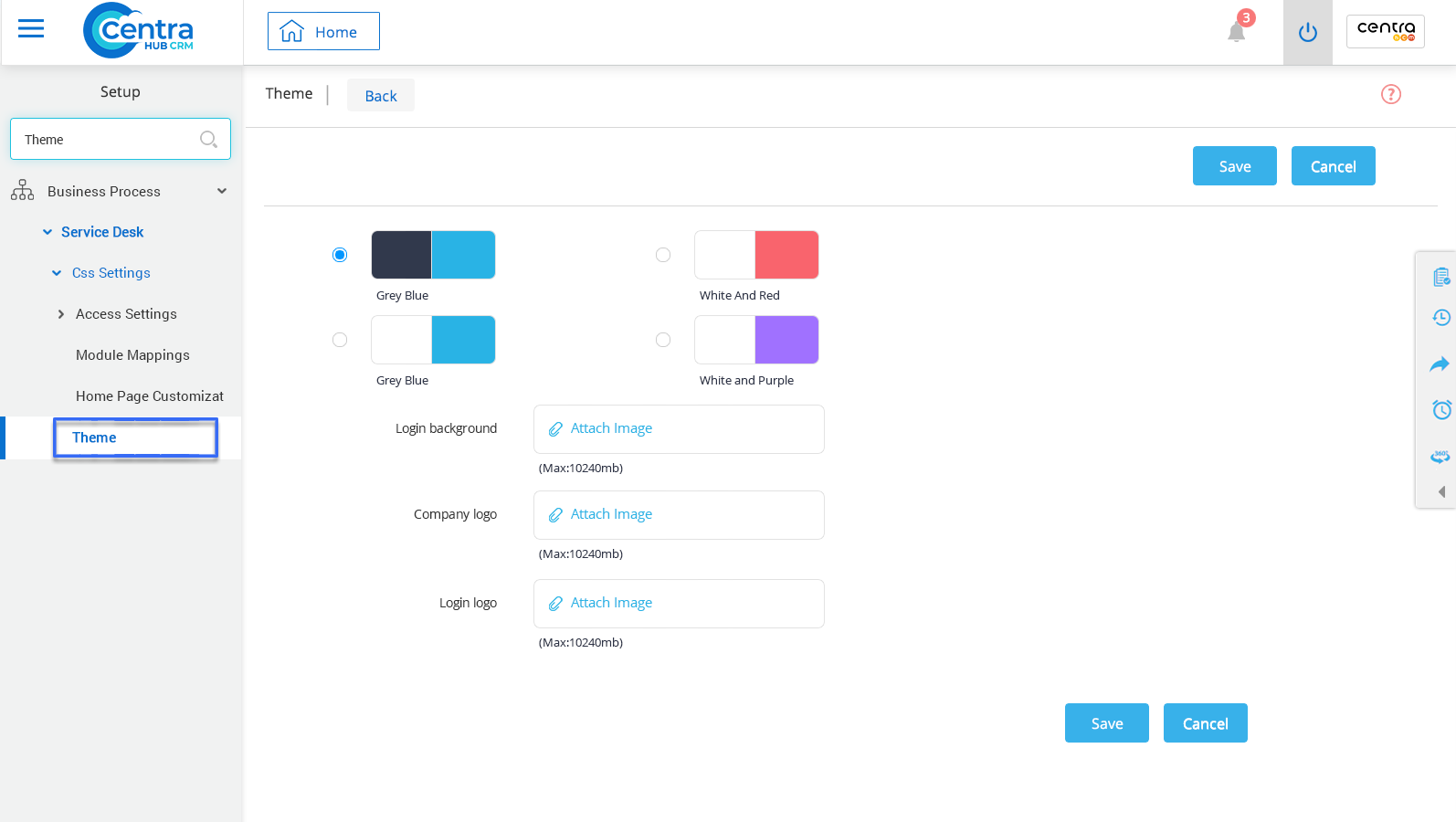Attach image for Login background
1456x822 pixels.
(x=679, y=429)
